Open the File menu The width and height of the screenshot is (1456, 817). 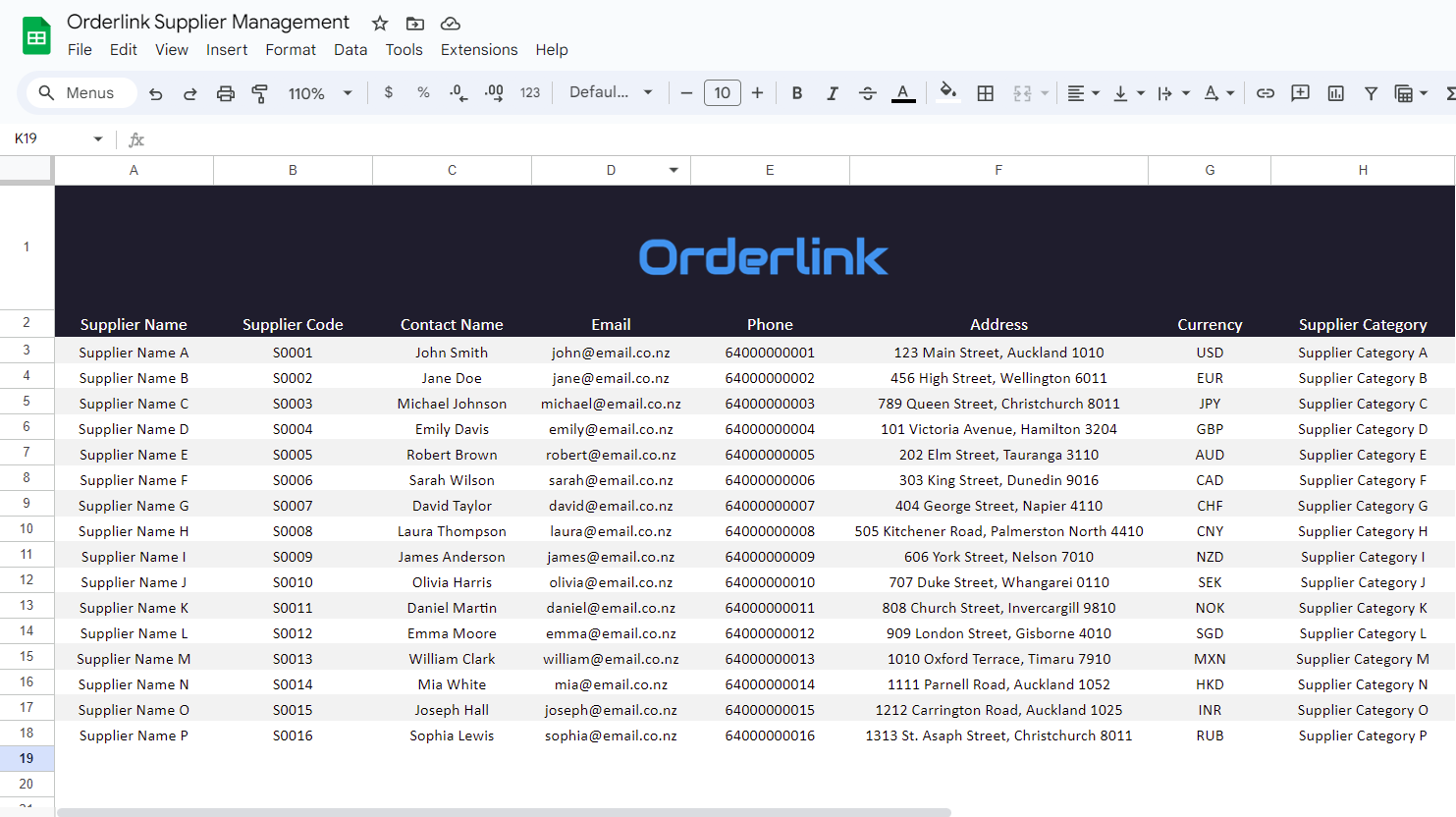click(80, 50)
